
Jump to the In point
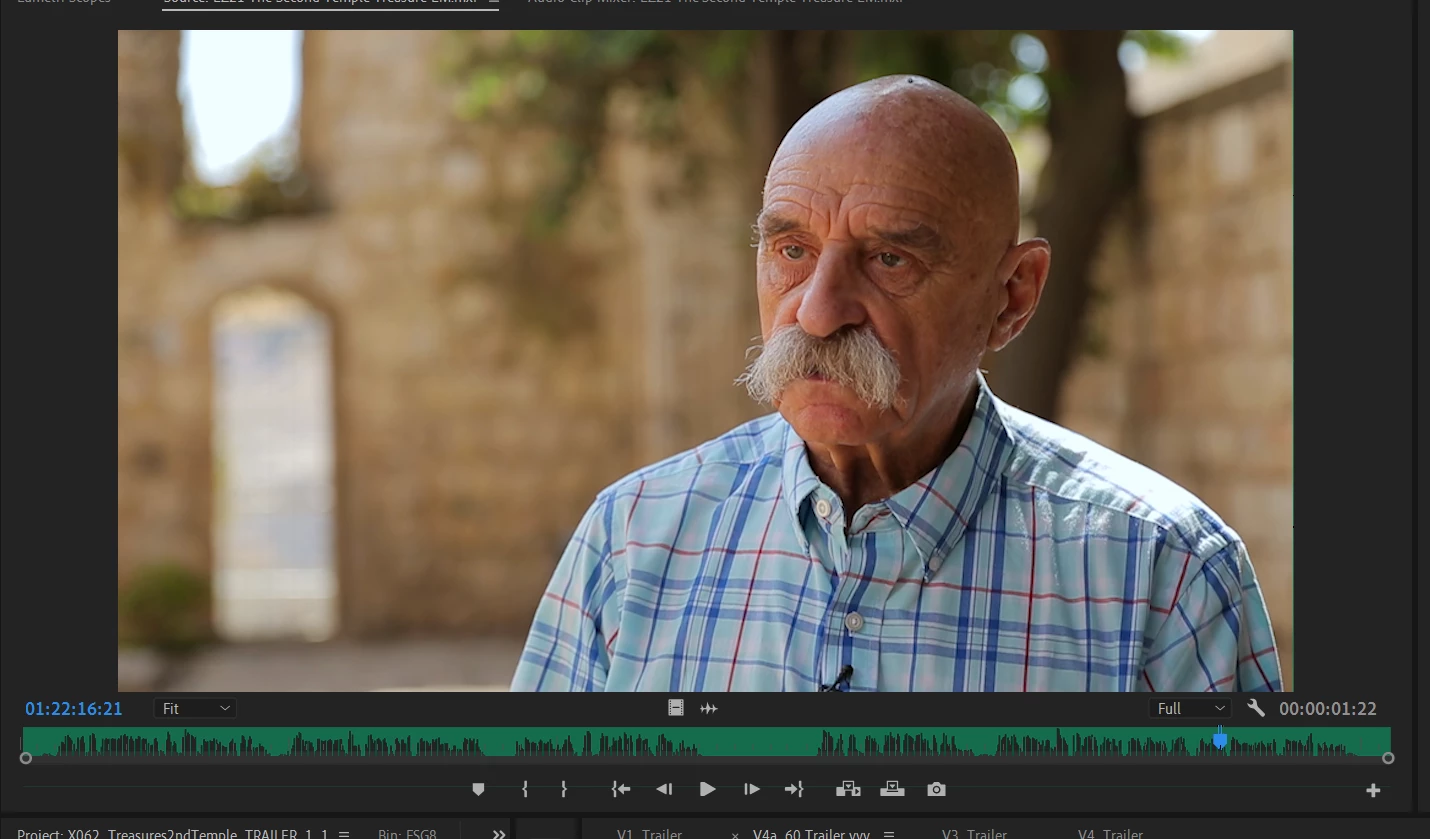621,789
